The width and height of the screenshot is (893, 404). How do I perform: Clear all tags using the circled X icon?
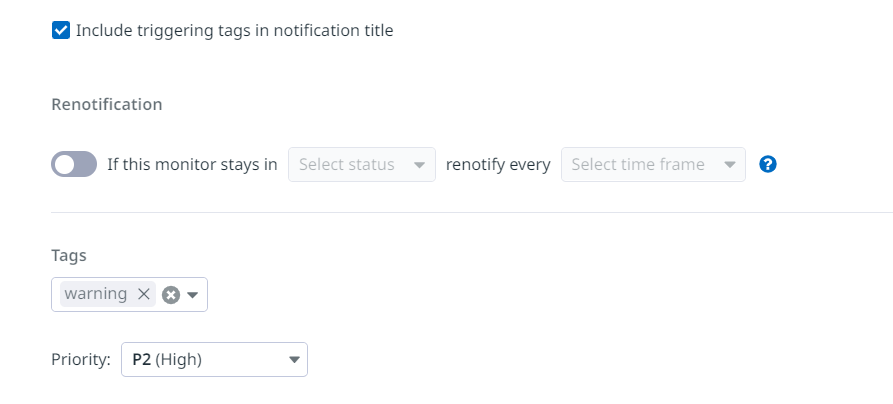tap(171, 295)
